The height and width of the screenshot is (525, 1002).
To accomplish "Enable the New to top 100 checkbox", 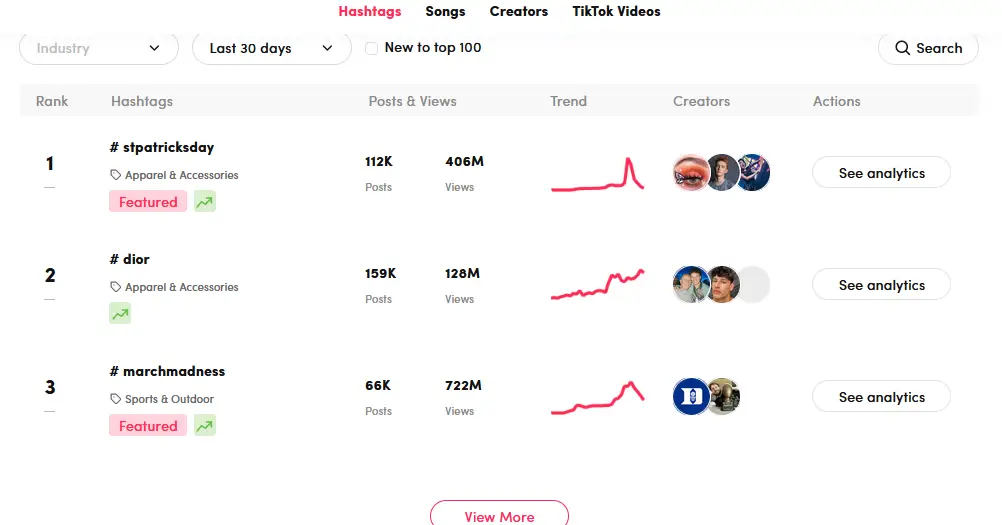I will click(x=372, y=48).
